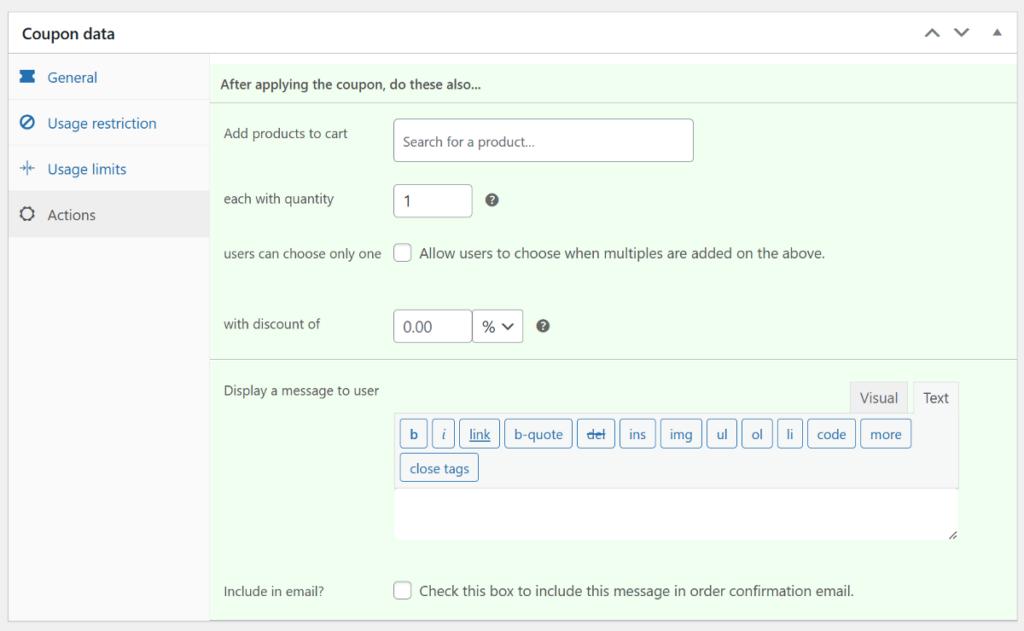Screen dimensions: 1024x631
Task: Open help tooltip beside quantity field
Action: pos(492,200)
